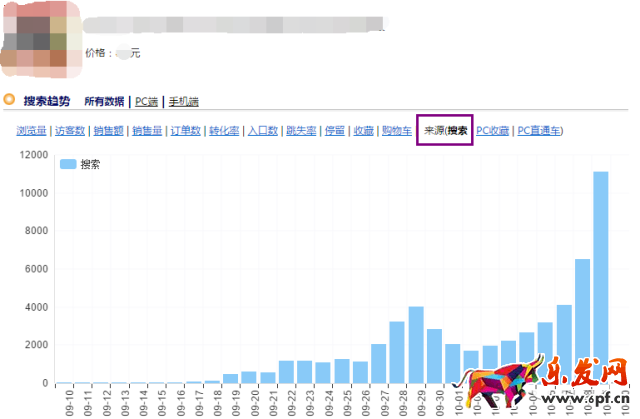Open the 访客数 metric link

pos(71,131)
